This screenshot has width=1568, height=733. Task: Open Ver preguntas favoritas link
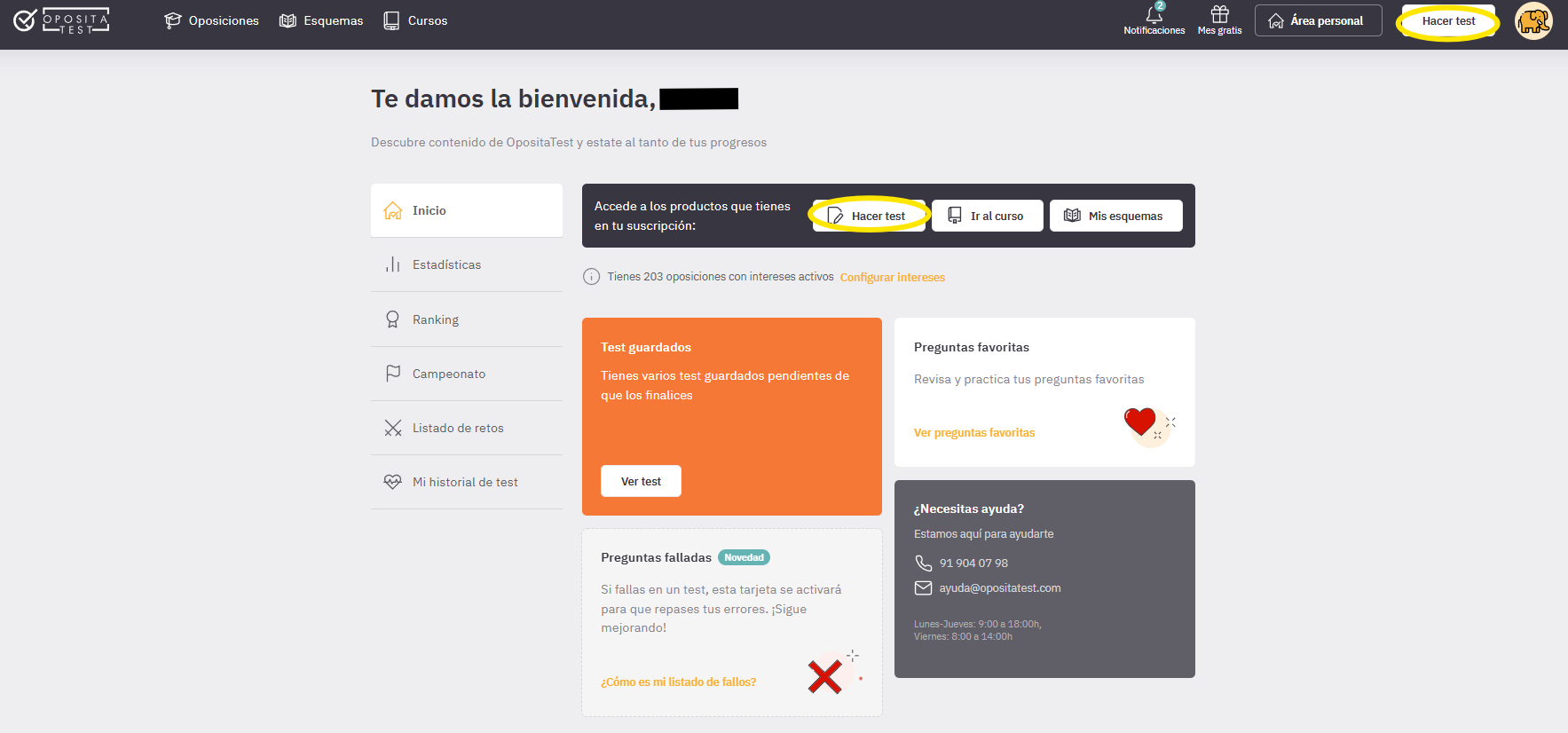pyautogui.click(x=974, y=433)
